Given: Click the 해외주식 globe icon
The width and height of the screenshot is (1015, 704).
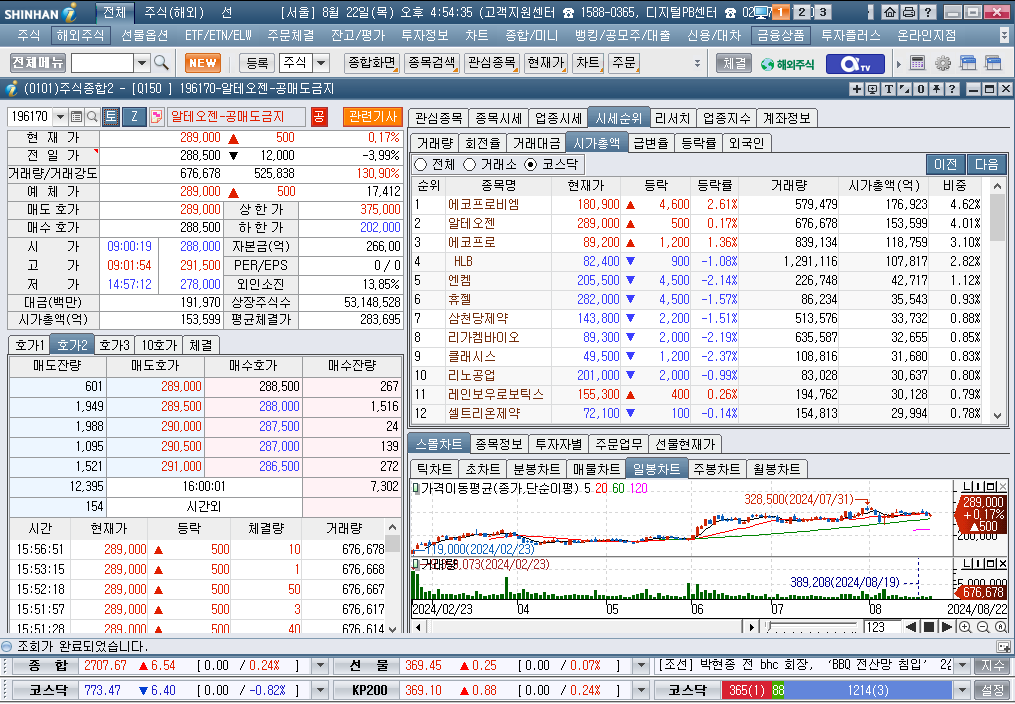Looking at the screenshot, I should tap(787, 63).
